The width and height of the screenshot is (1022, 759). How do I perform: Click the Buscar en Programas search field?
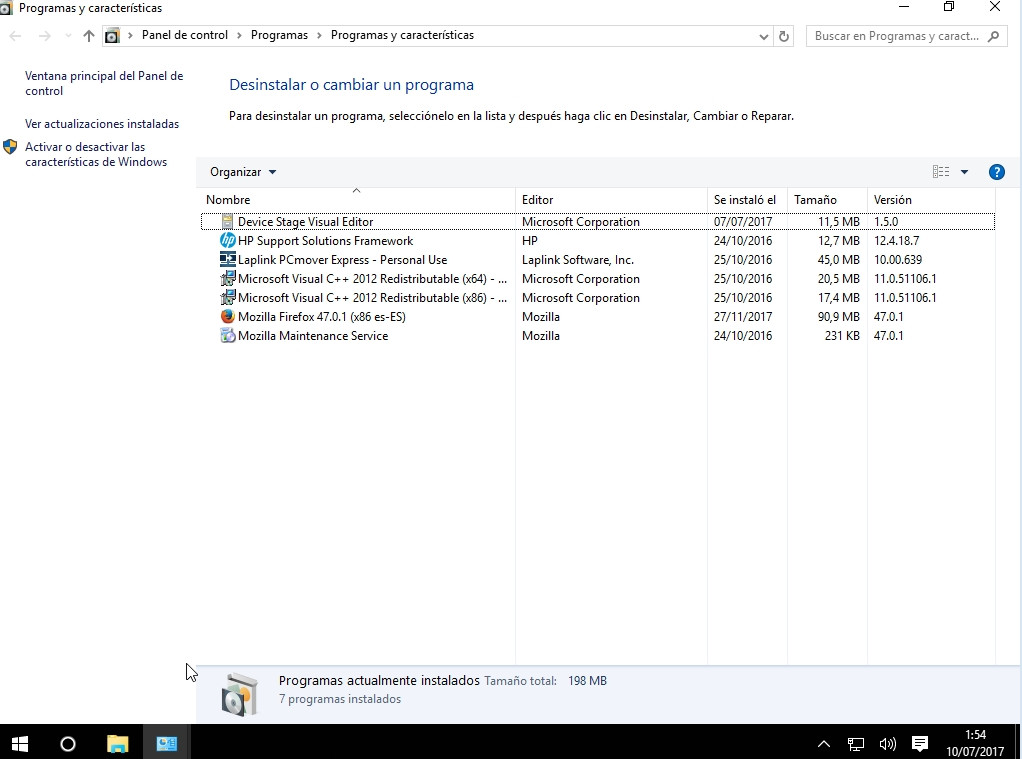click(895, 36)
